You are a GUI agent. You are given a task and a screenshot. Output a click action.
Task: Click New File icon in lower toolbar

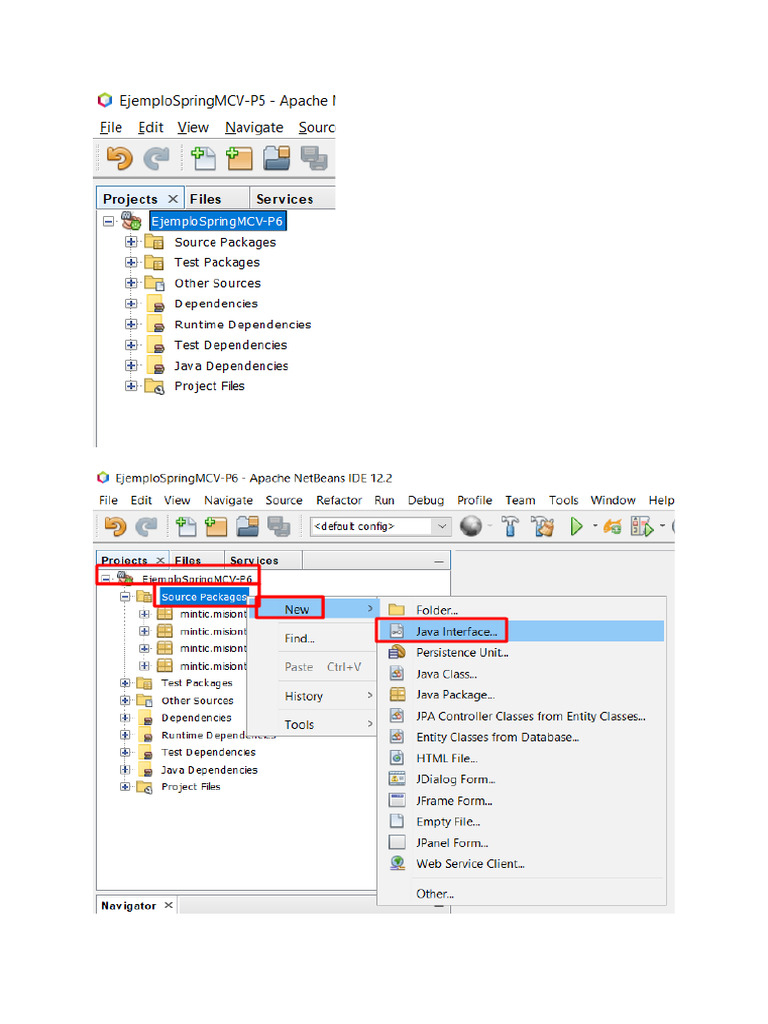coord(185,526)
